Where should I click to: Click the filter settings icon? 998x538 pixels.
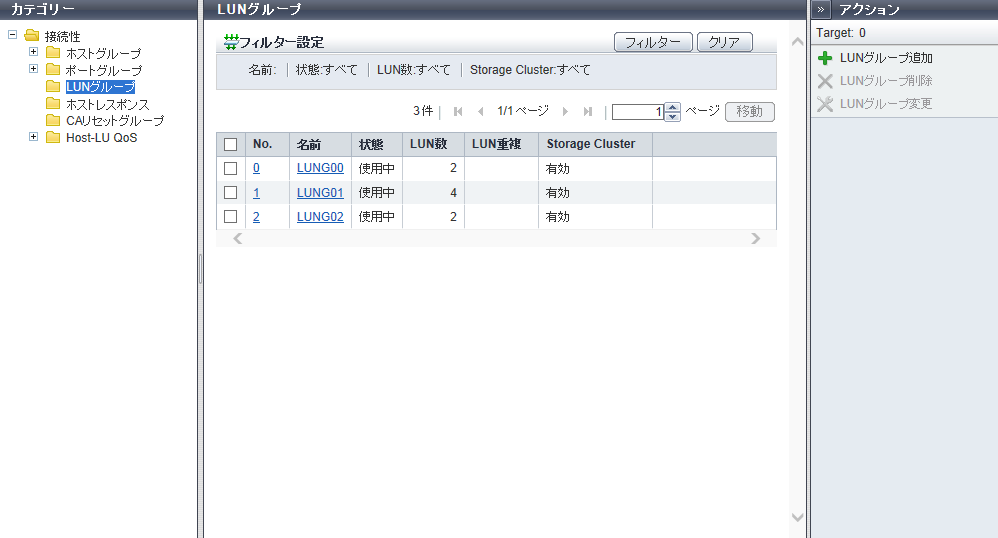231,42
